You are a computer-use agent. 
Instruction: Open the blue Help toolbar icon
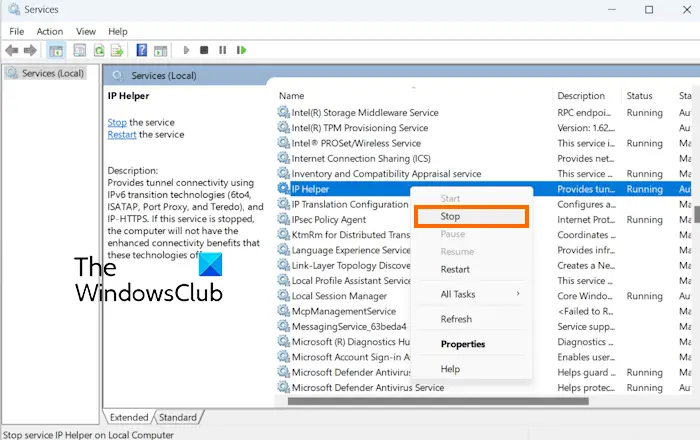142,50
